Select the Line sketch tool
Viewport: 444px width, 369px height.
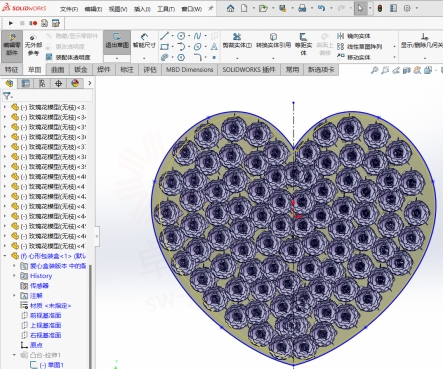164,36
